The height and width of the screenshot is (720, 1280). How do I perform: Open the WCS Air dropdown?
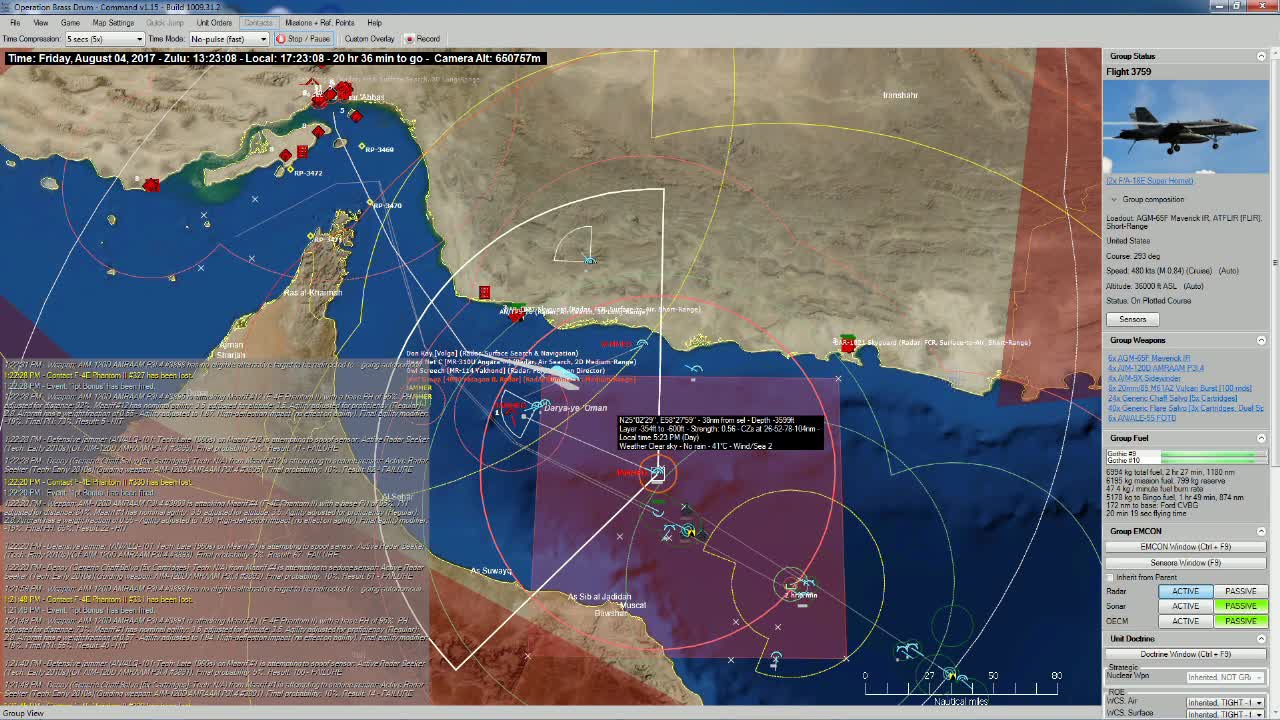tap(1225, 702)
